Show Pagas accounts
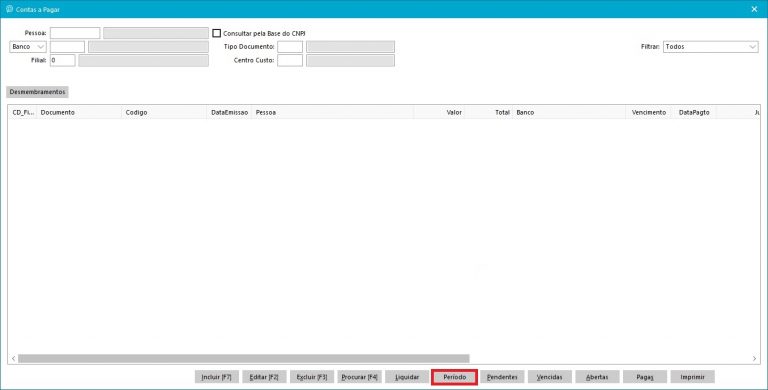The height and width of the screenshot is (390, 768). click(645, 377)
